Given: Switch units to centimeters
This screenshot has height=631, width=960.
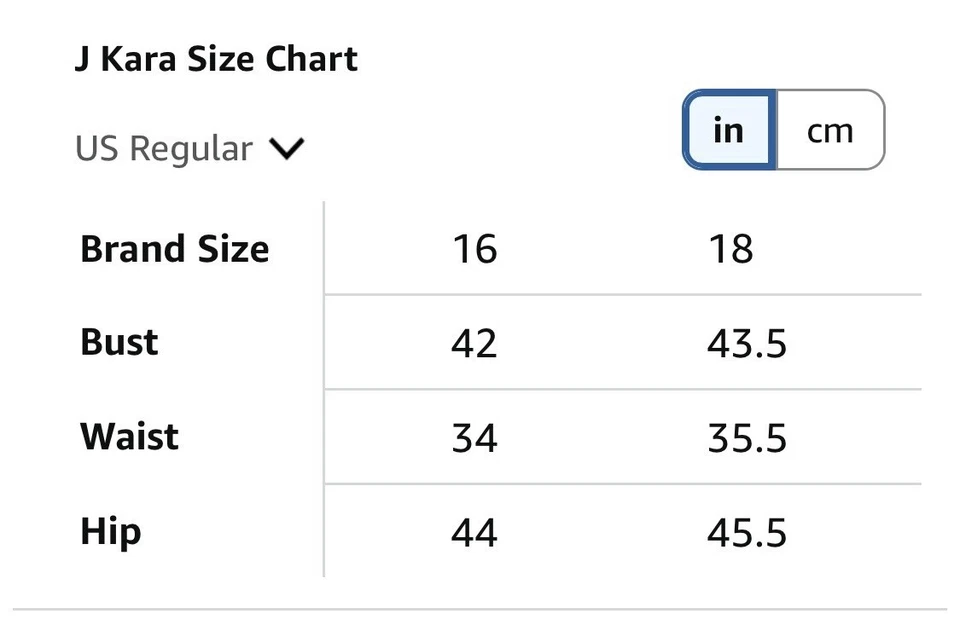Looking at the screenshot, I should (830, 130).
